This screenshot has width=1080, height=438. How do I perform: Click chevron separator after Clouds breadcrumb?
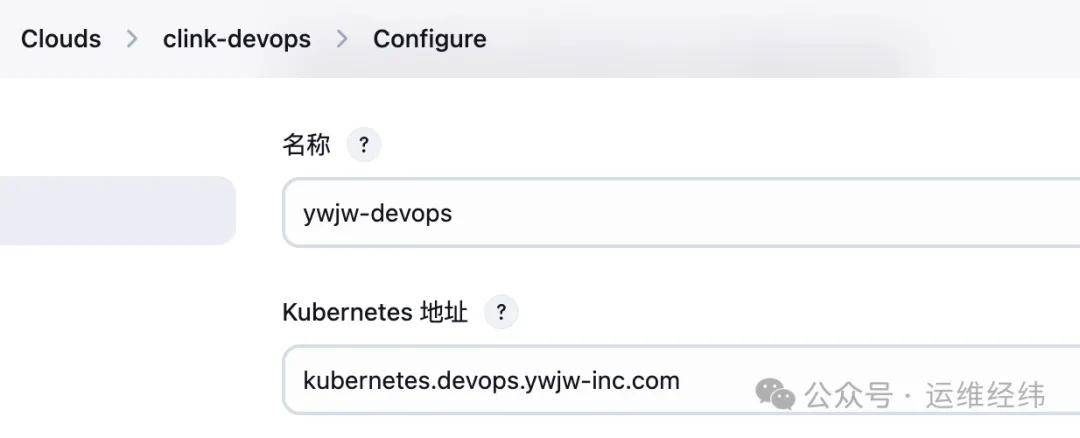point(132,39)
